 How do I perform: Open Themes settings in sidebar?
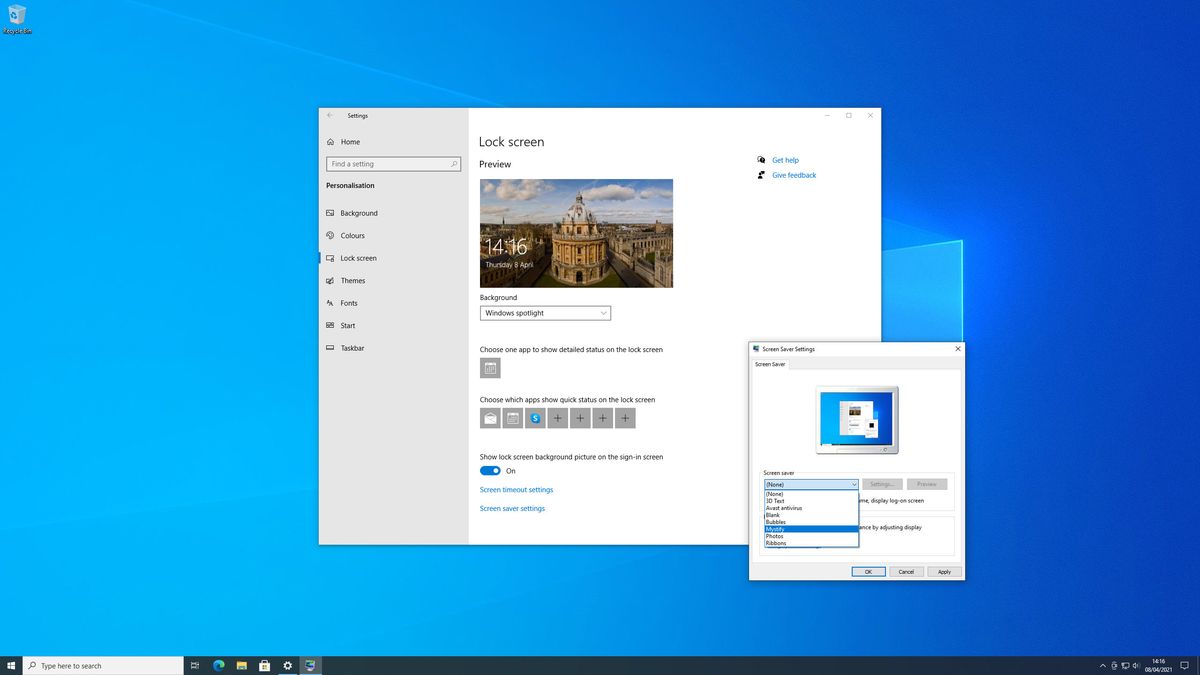click(x=352, y=280)
